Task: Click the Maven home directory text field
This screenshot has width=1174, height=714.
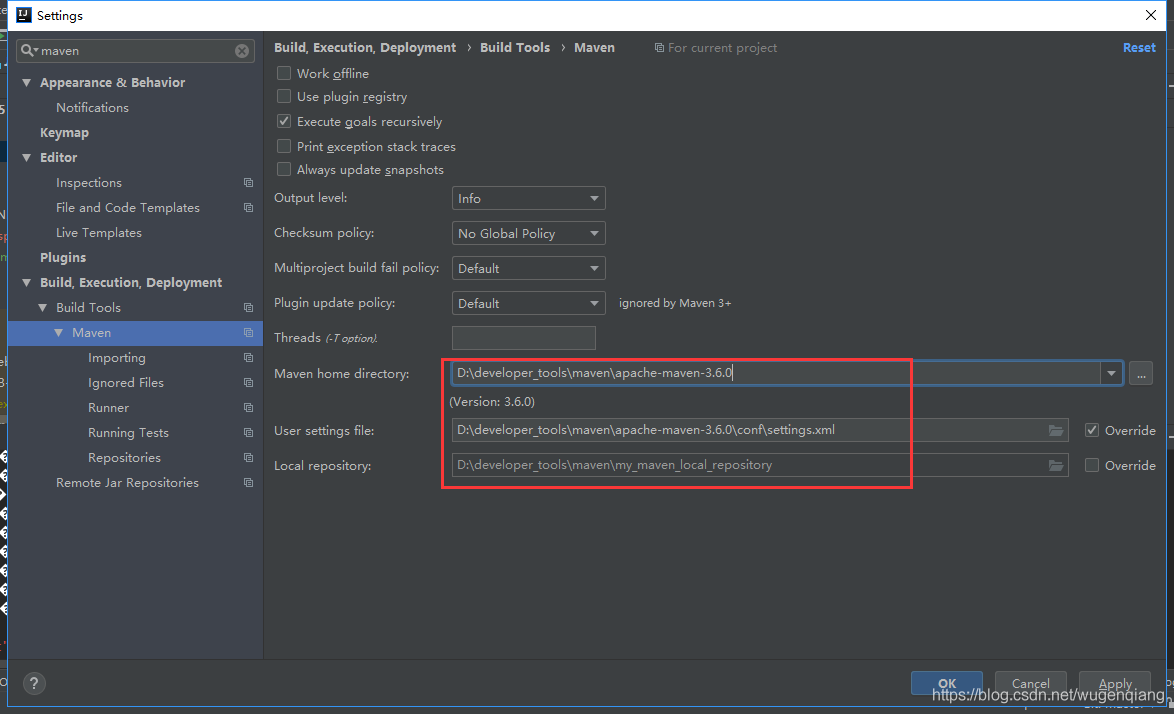Action: tap(776, 373)
